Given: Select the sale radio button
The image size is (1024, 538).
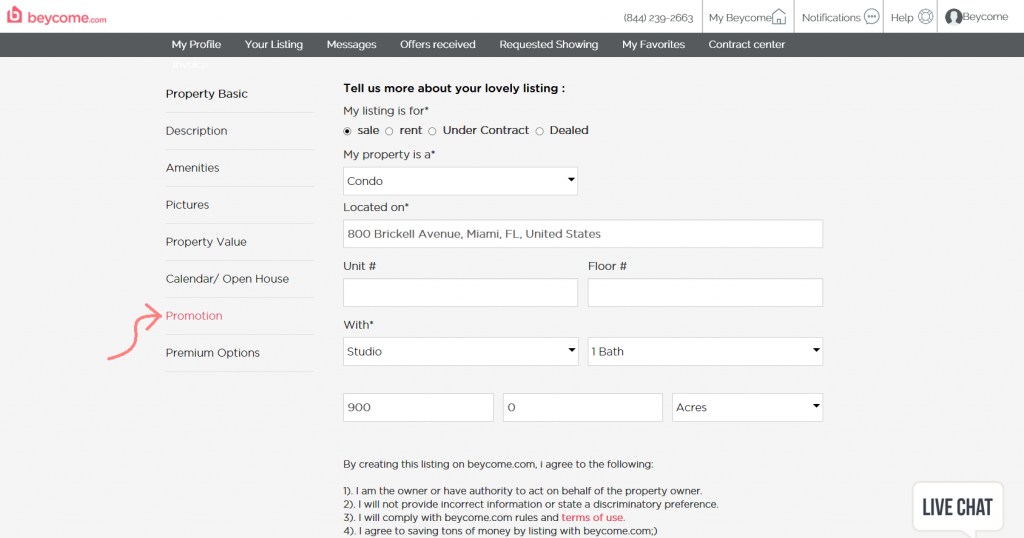Looking at the screenshot, I should 347,131.
